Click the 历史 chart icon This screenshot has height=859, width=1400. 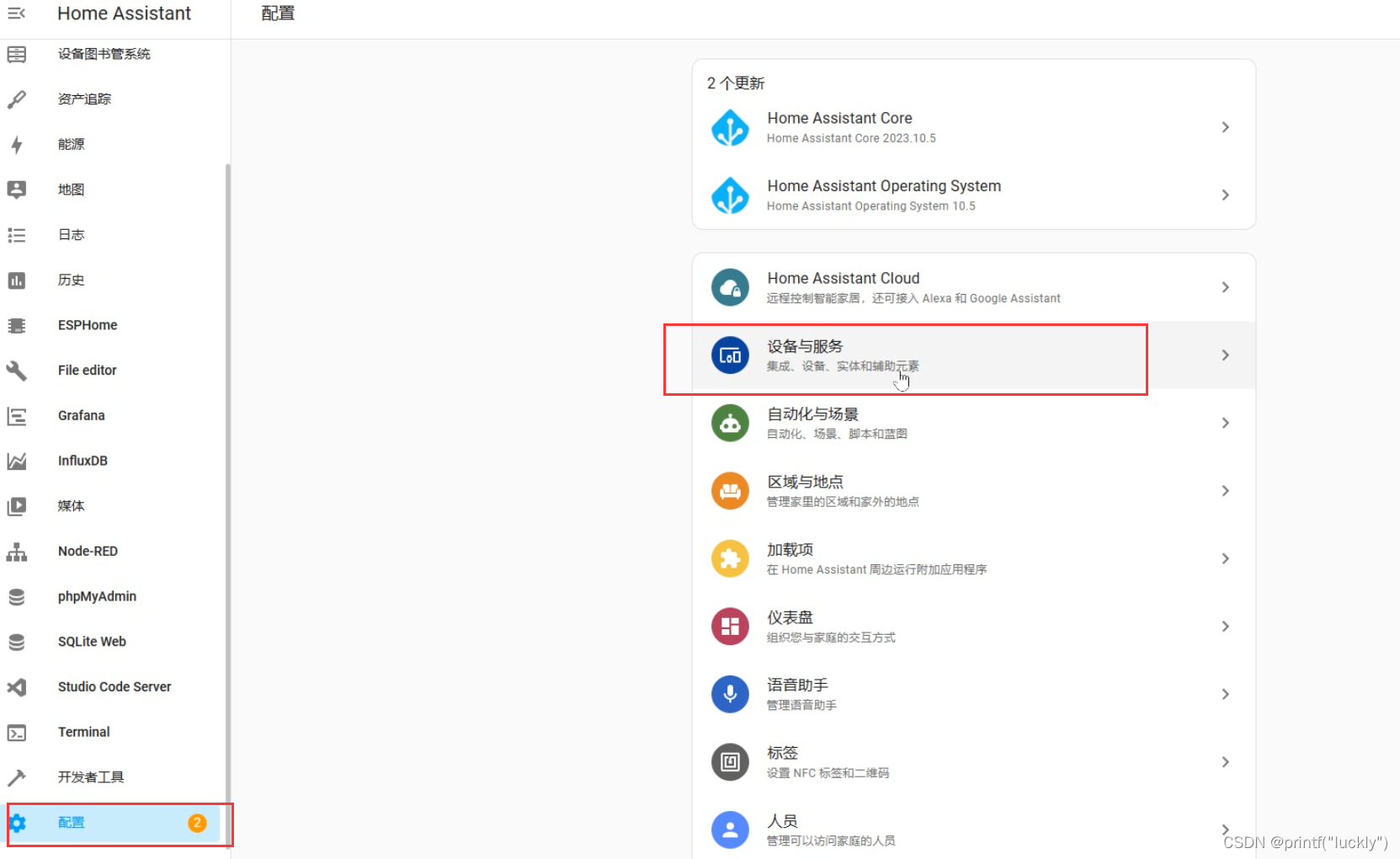[x=17, y=280]
